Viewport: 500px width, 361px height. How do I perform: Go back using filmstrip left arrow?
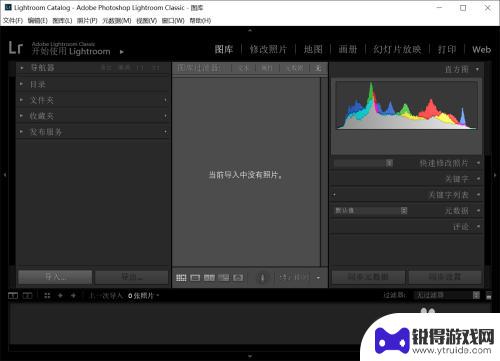coord(60,296)
